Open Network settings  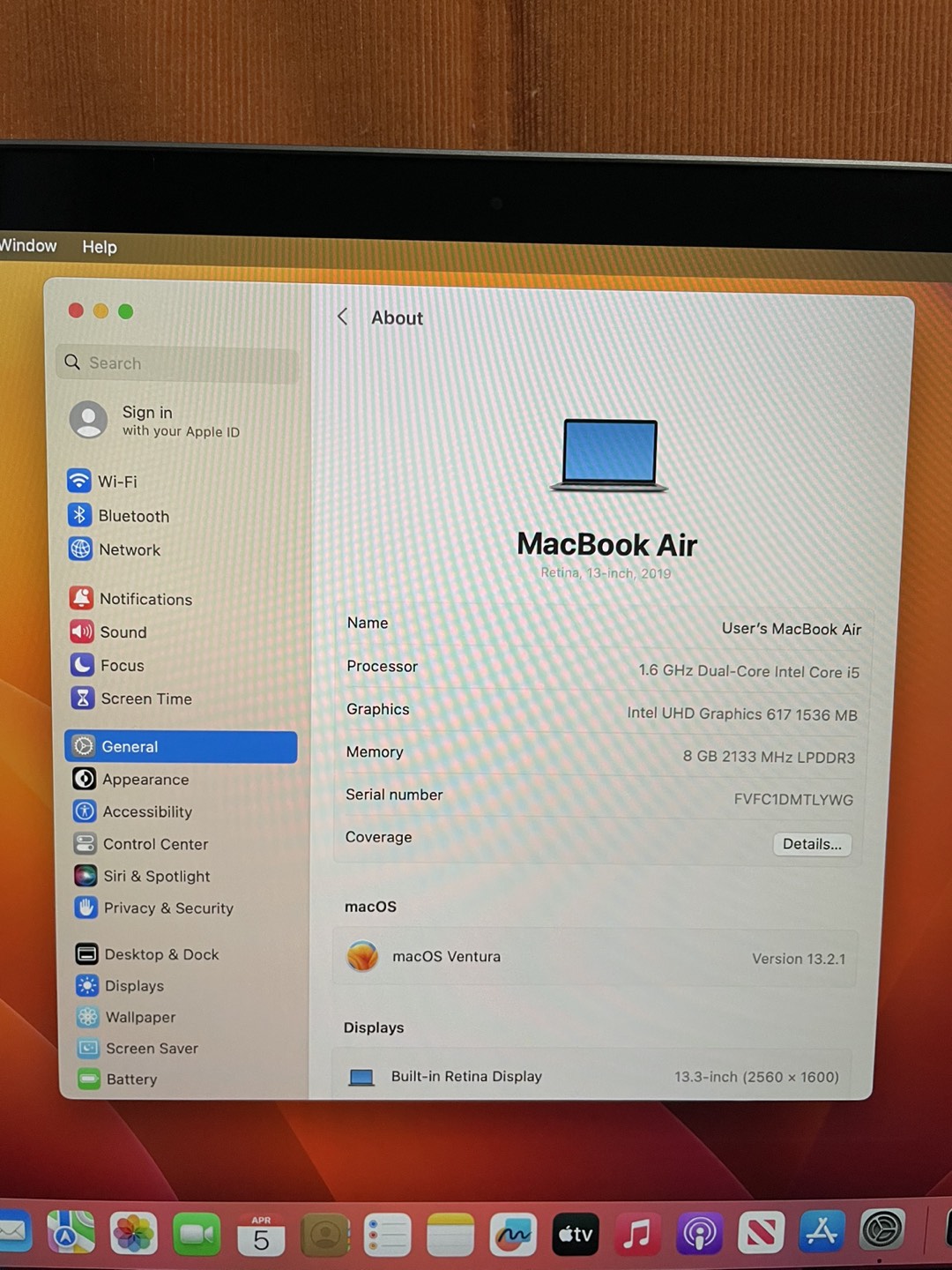click(130, 549)
